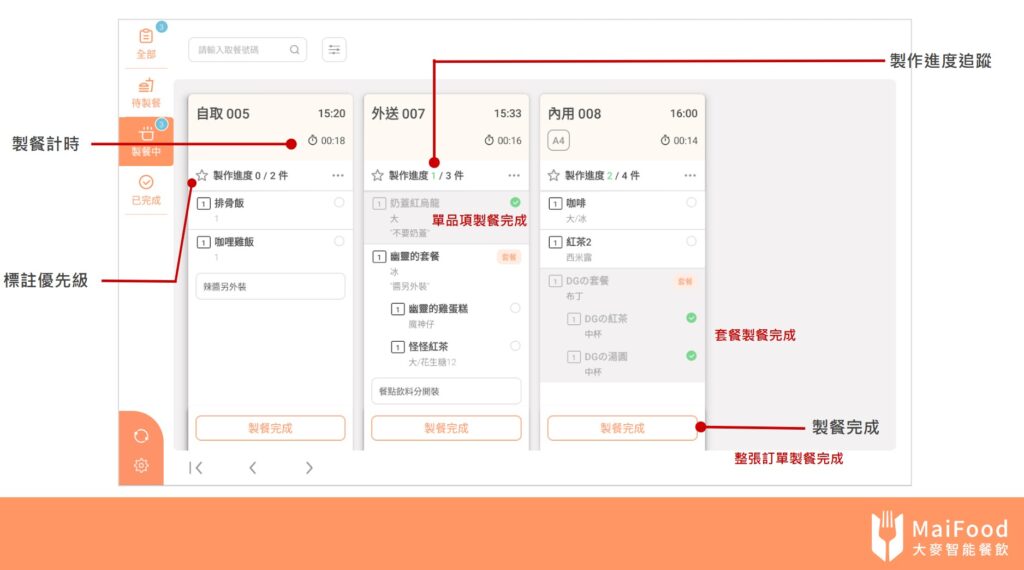The width and height of the screenshot is (1024, 570).
Task: Star order 自取 005 as priority
Action: 202,175
